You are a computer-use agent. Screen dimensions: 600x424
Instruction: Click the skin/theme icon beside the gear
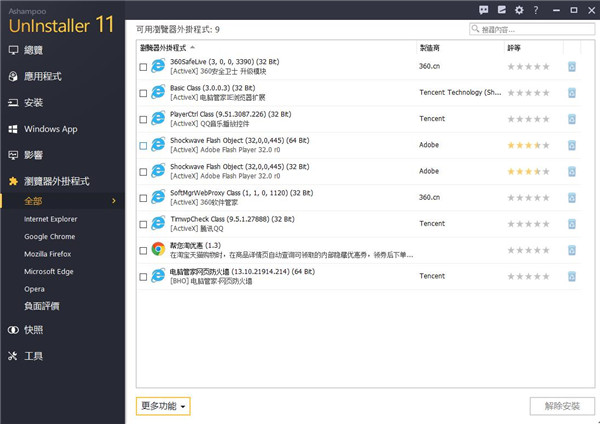point(502,9)
